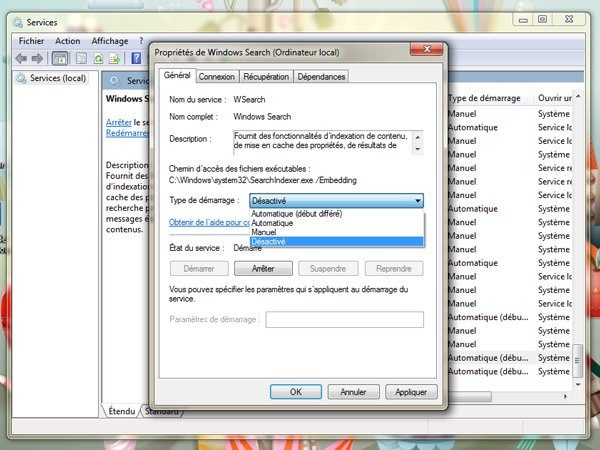This screenshot has height=450, width=600.
Task: Click the Export list toolbar icon
Action: click(x=114, y=59)
